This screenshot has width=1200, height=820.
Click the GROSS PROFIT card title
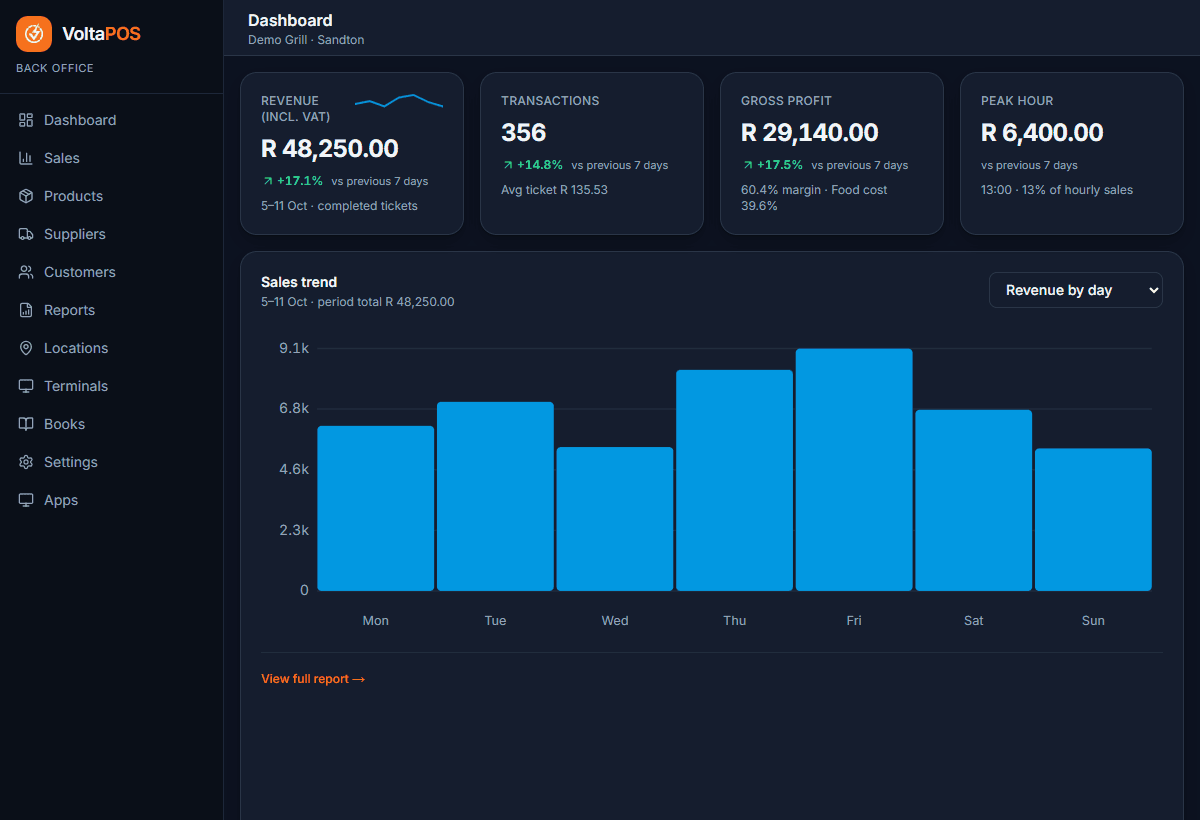786,101
